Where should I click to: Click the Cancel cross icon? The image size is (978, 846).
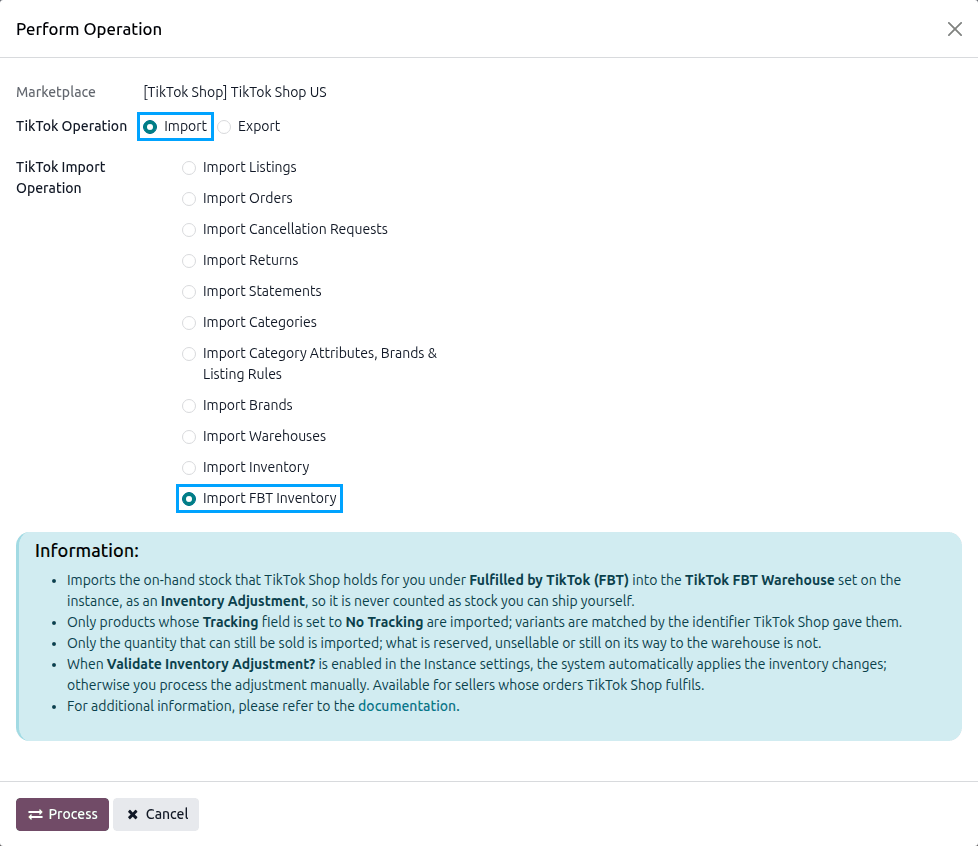tap(132, 815)
